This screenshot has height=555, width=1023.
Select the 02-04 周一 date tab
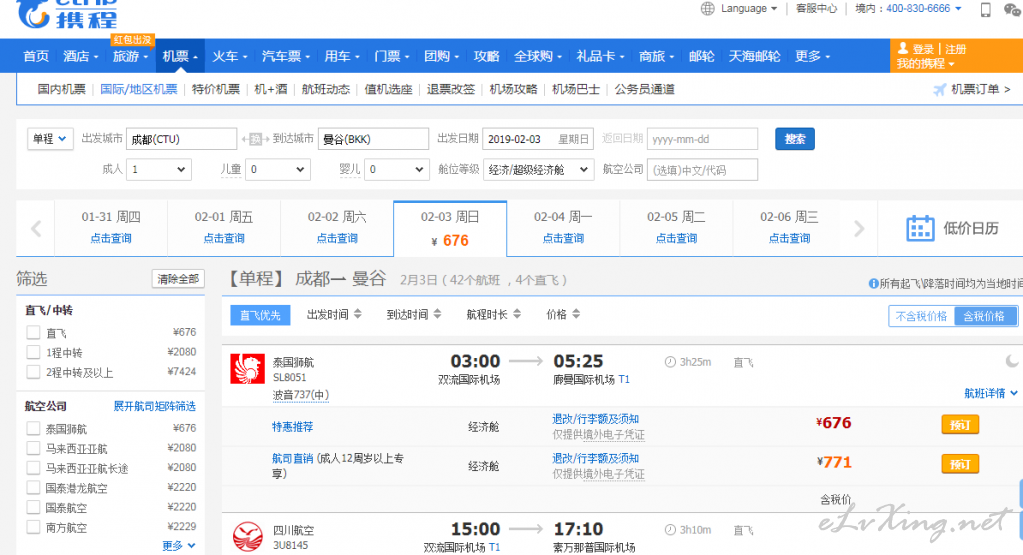point(563,228)
